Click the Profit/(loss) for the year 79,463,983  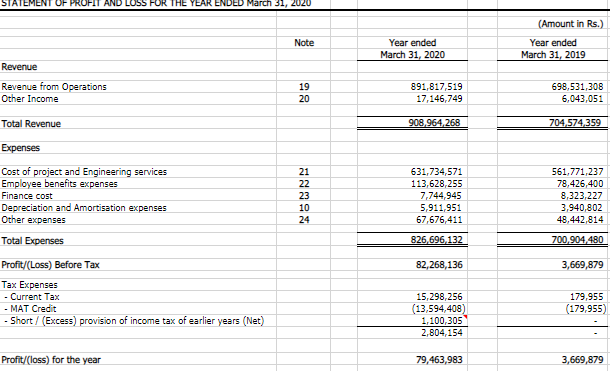pos(439,360)
